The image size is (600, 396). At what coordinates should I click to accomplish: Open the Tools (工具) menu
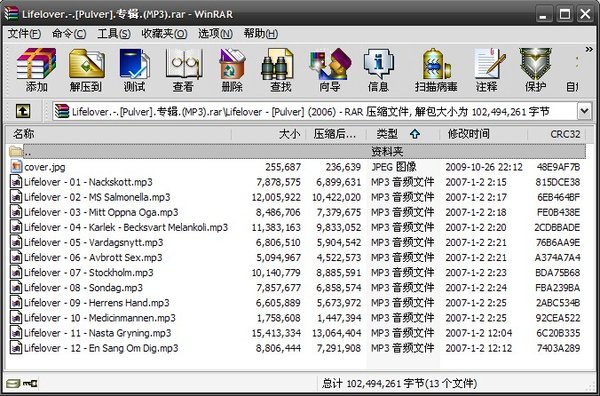pos(114,34)
